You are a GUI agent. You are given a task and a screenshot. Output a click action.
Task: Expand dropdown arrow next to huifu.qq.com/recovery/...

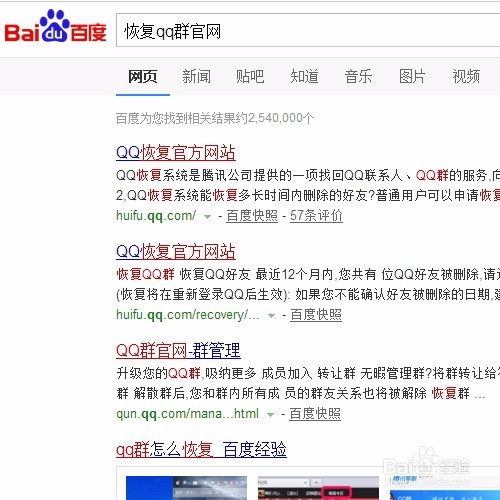pyautogui.click(x=271, y=316)
